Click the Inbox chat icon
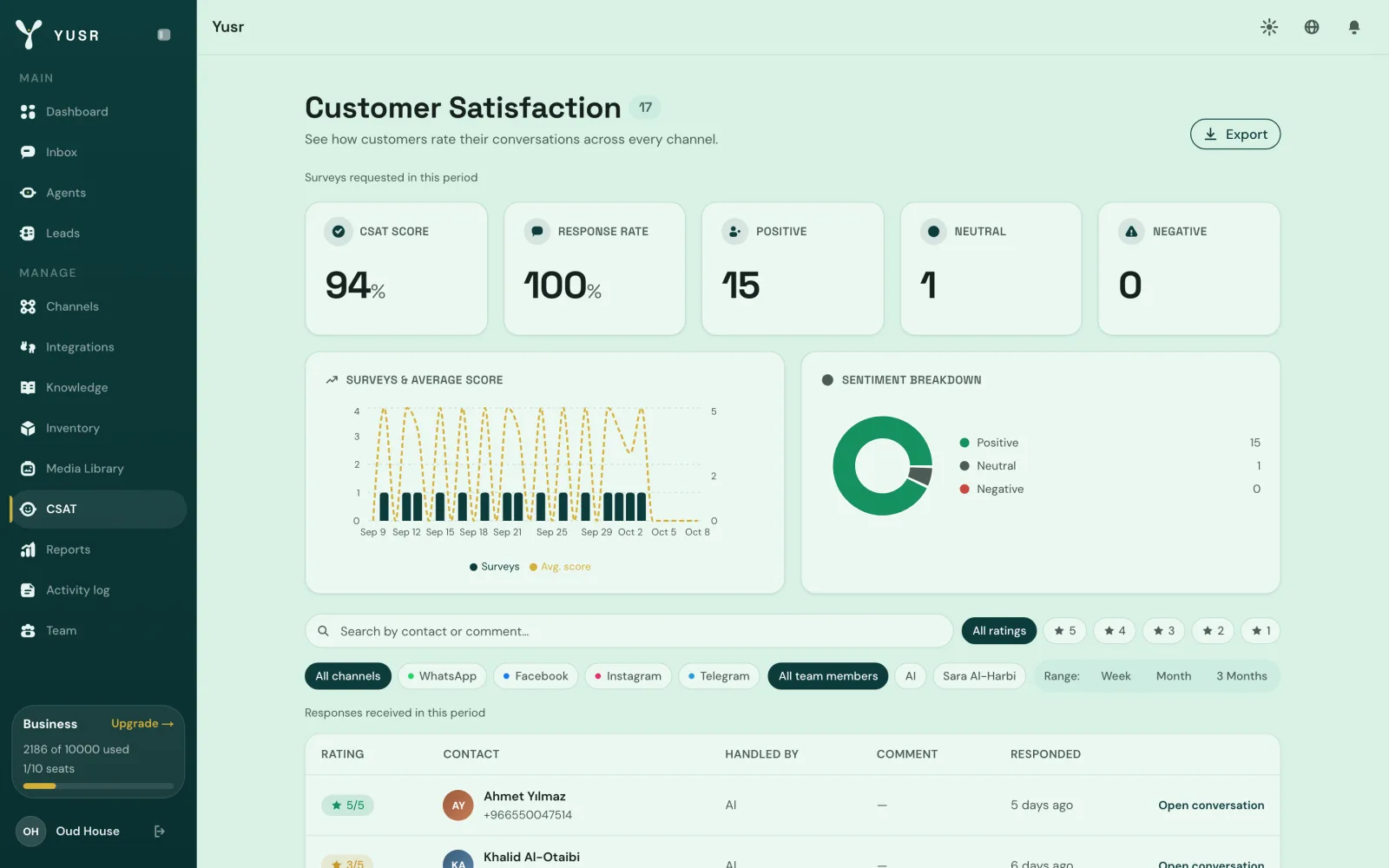 pyautogui.click(x=28, y=152)
